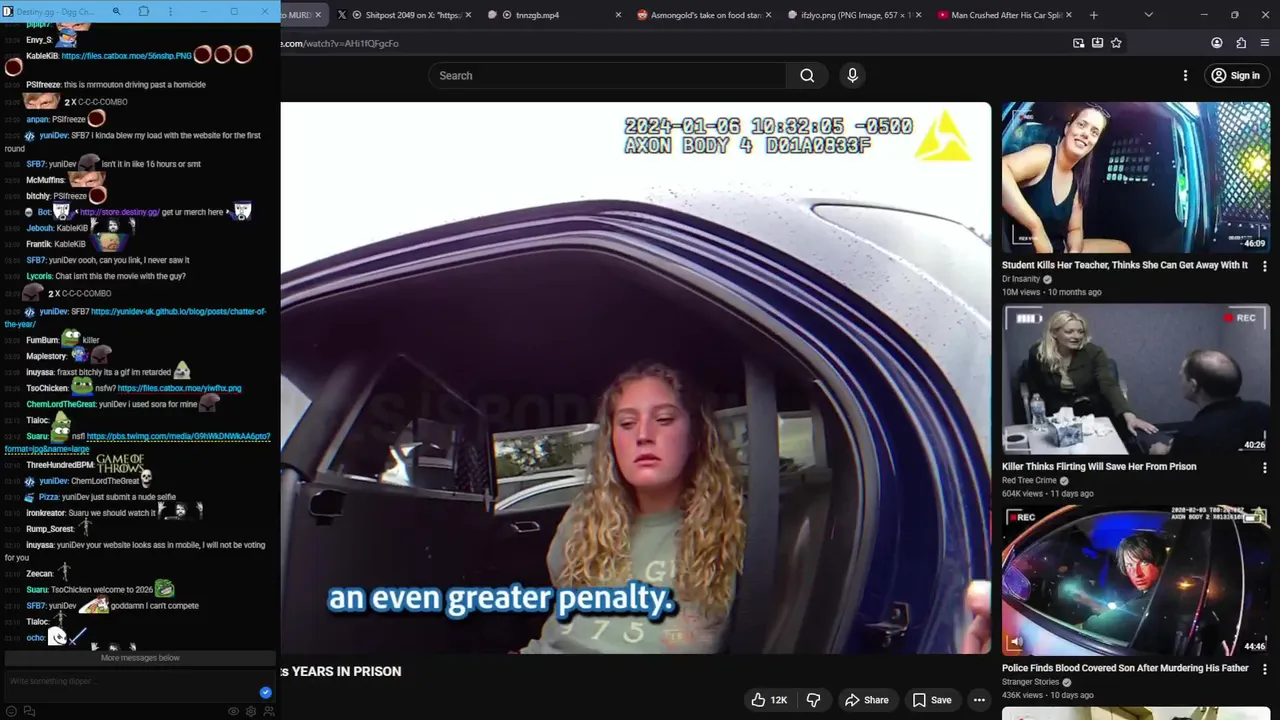
Task: Click the extensions puzzle icon in chat titlebar
Action: tap(144, 11)
